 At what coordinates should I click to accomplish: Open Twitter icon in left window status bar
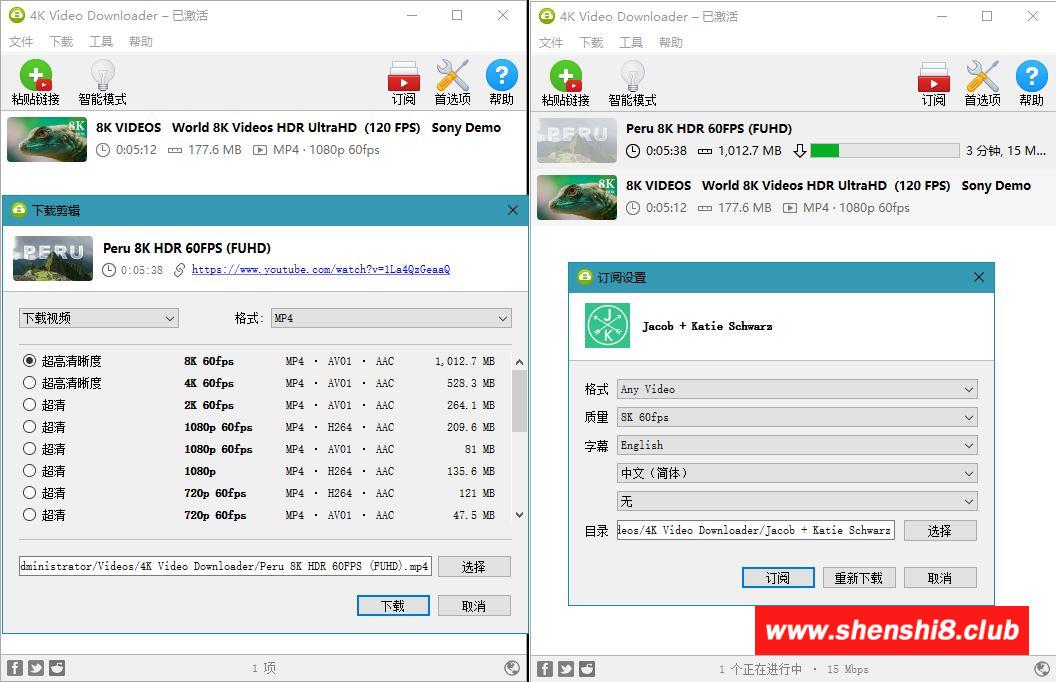(x=36, y=668)
